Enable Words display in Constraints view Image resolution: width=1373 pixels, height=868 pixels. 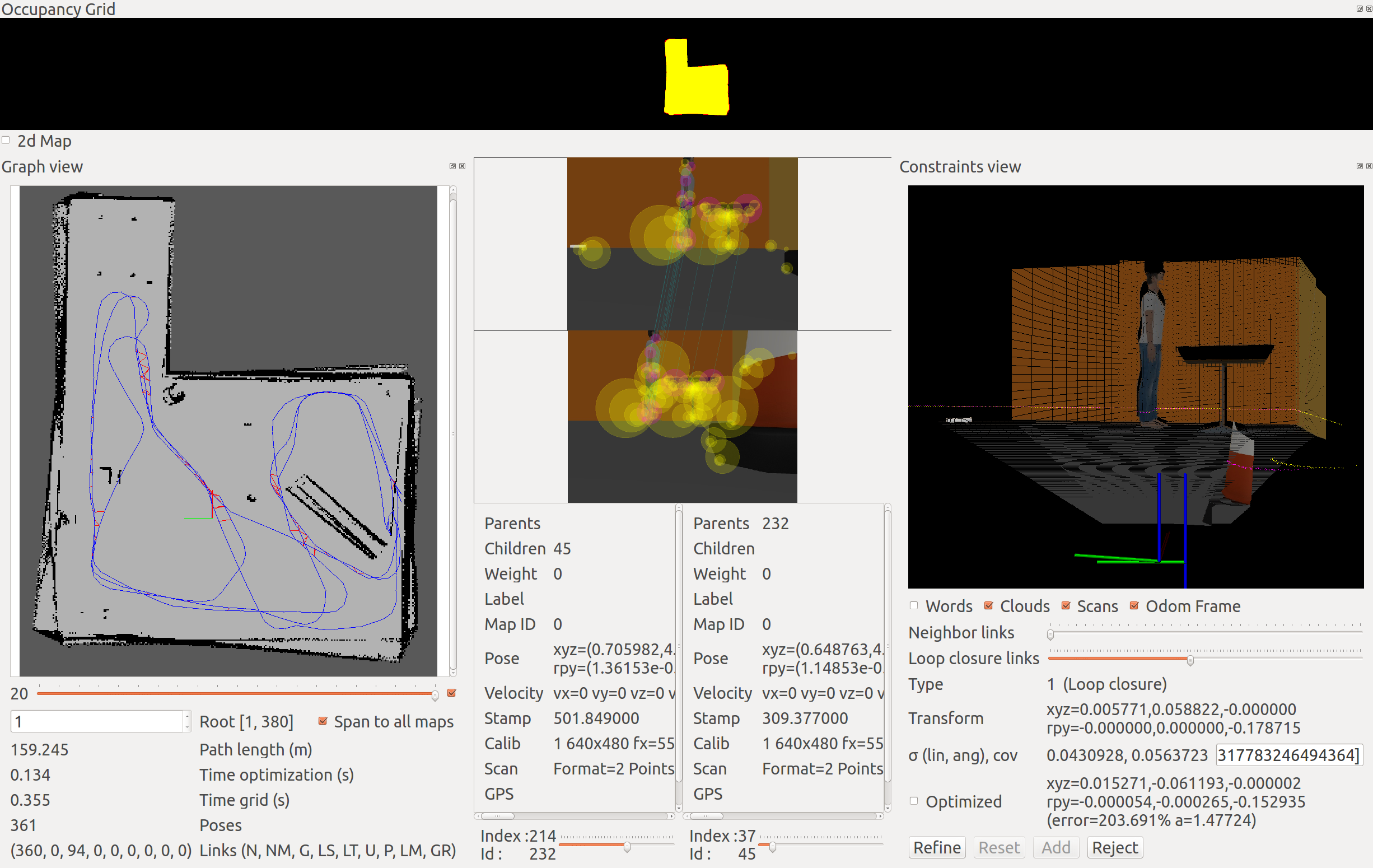914,606
